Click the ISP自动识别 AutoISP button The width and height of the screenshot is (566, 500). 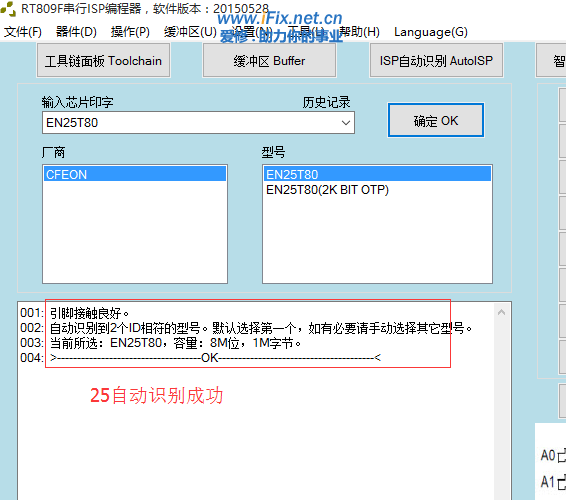point(436,60)
